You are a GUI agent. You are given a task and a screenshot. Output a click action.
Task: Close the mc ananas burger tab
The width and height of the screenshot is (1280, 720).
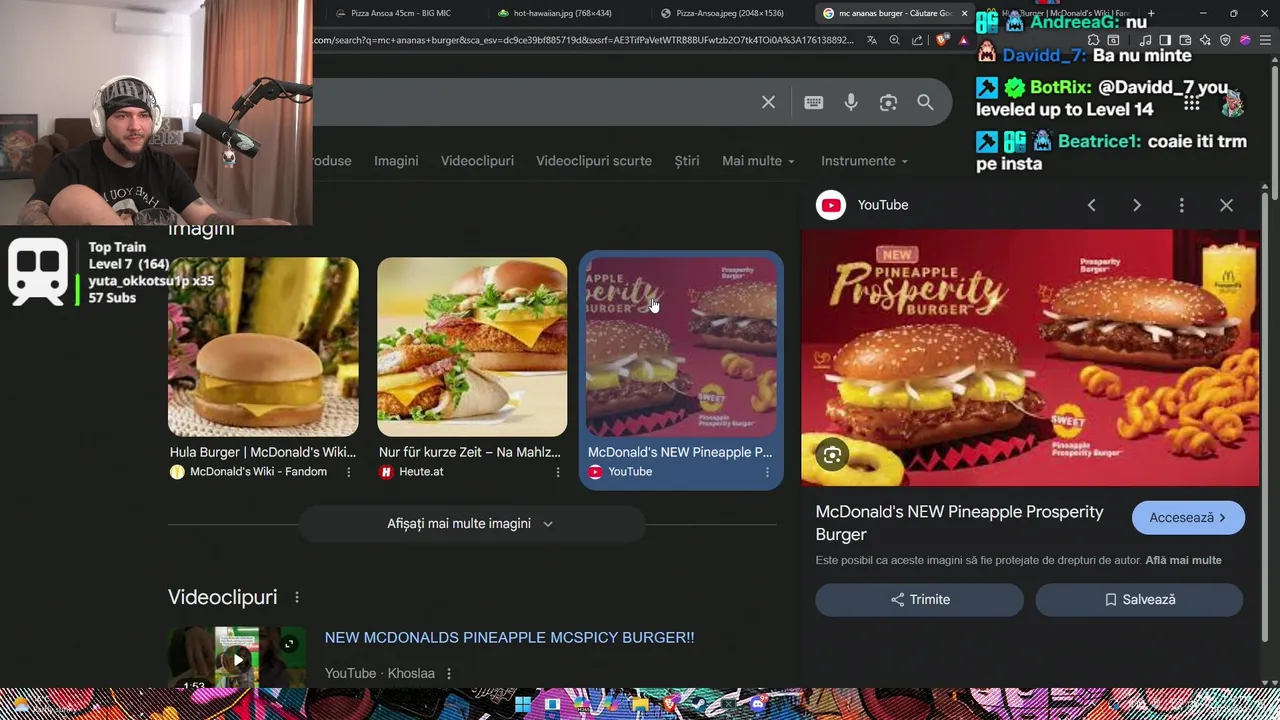964,13
